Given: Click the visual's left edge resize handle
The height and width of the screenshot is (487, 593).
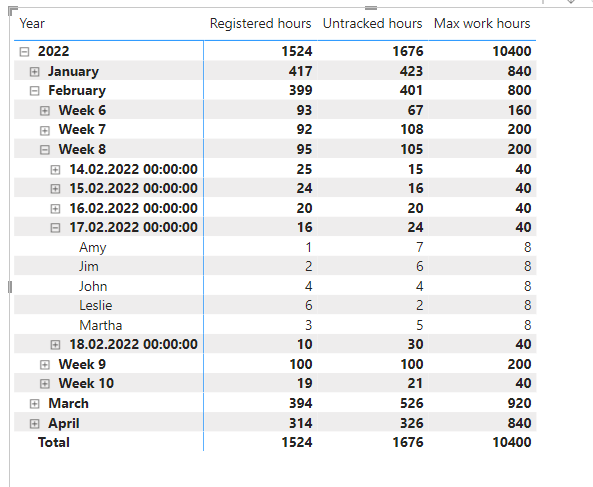Looking at the screenshot, I should (x=10, y=287).
